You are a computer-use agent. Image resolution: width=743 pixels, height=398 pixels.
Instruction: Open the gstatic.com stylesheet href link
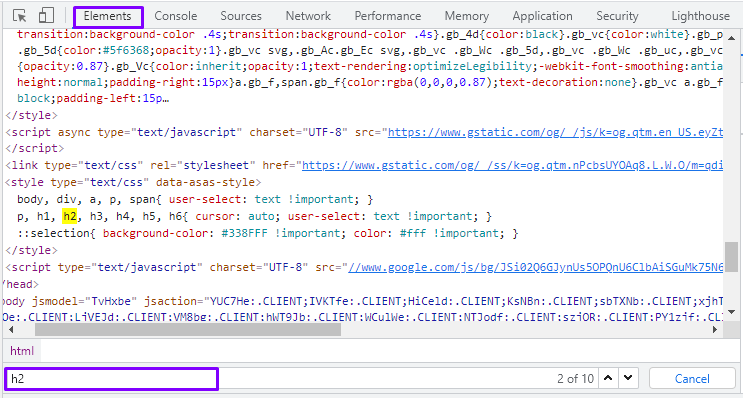[x=512, y=165]
